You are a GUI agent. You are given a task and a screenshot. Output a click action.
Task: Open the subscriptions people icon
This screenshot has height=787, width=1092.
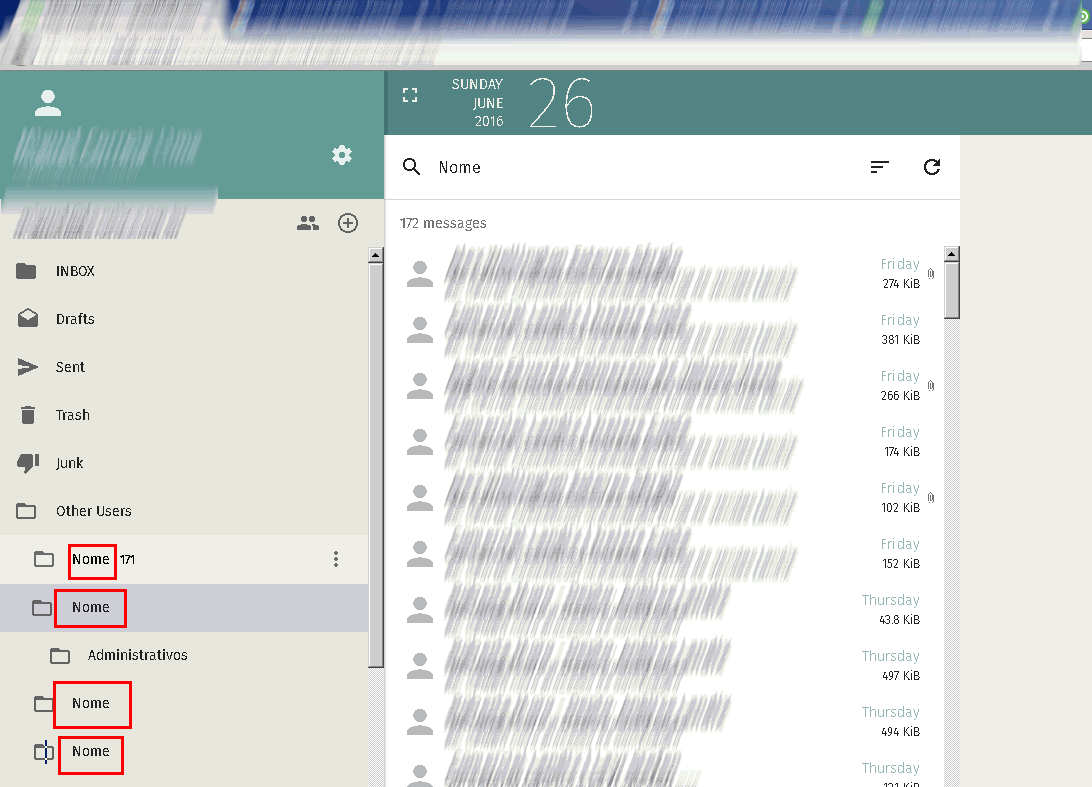point(308,223)
